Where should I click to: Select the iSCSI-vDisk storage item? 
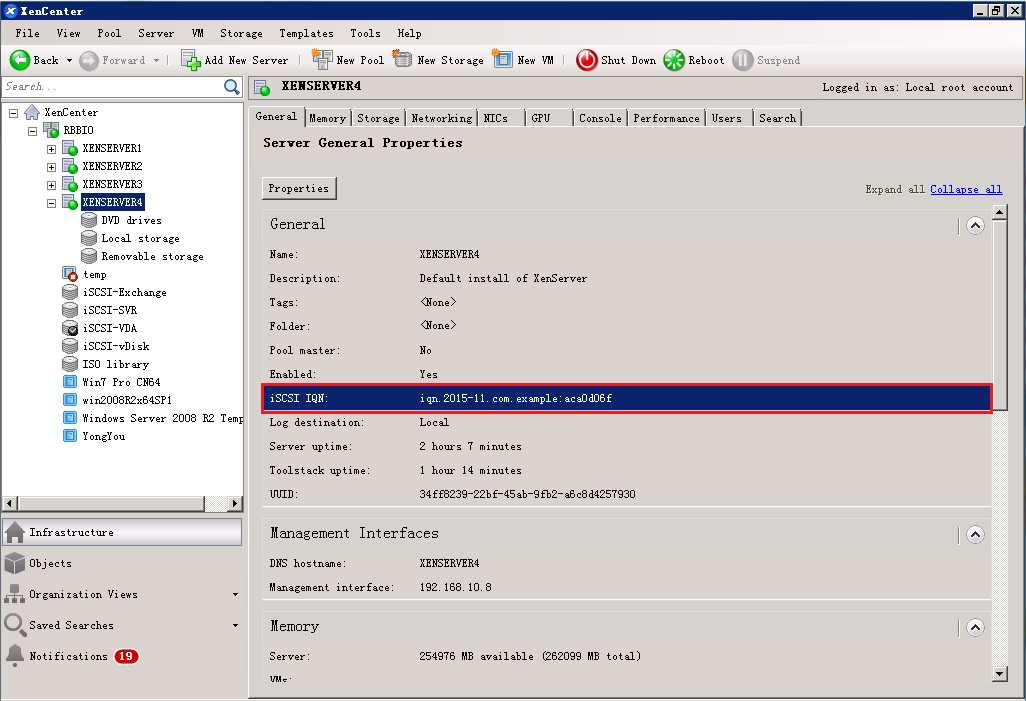(x=116, y=346)
